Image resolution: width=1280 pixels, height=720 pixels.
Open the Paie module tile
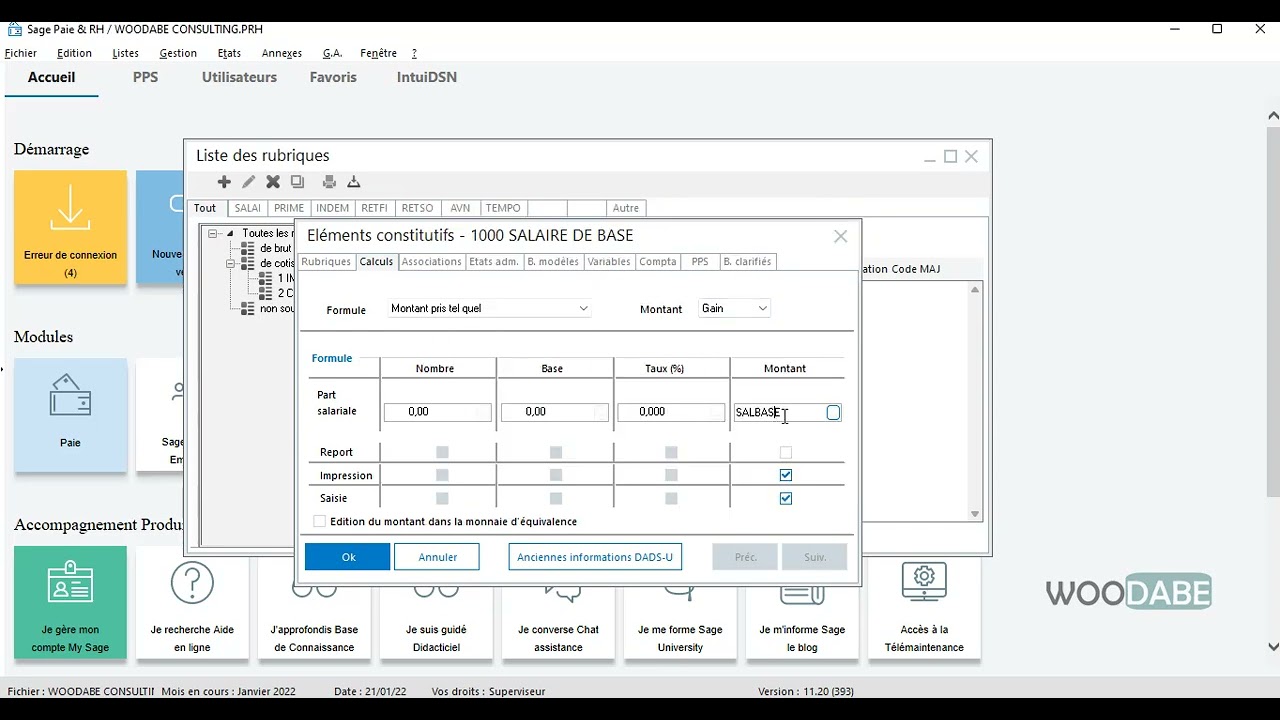[x=70, y=415]
